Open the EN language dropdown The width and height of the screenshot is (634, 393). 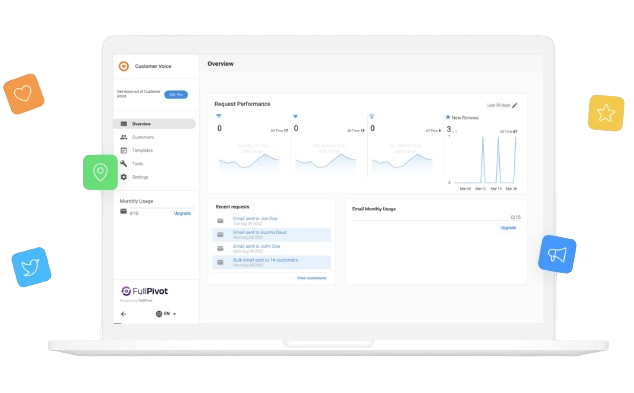(166, 314)
